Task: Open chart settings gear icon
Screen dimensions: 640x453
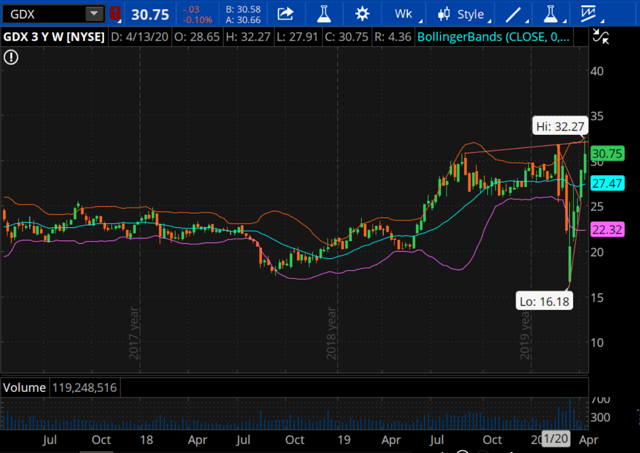Action: click(362, 14)
